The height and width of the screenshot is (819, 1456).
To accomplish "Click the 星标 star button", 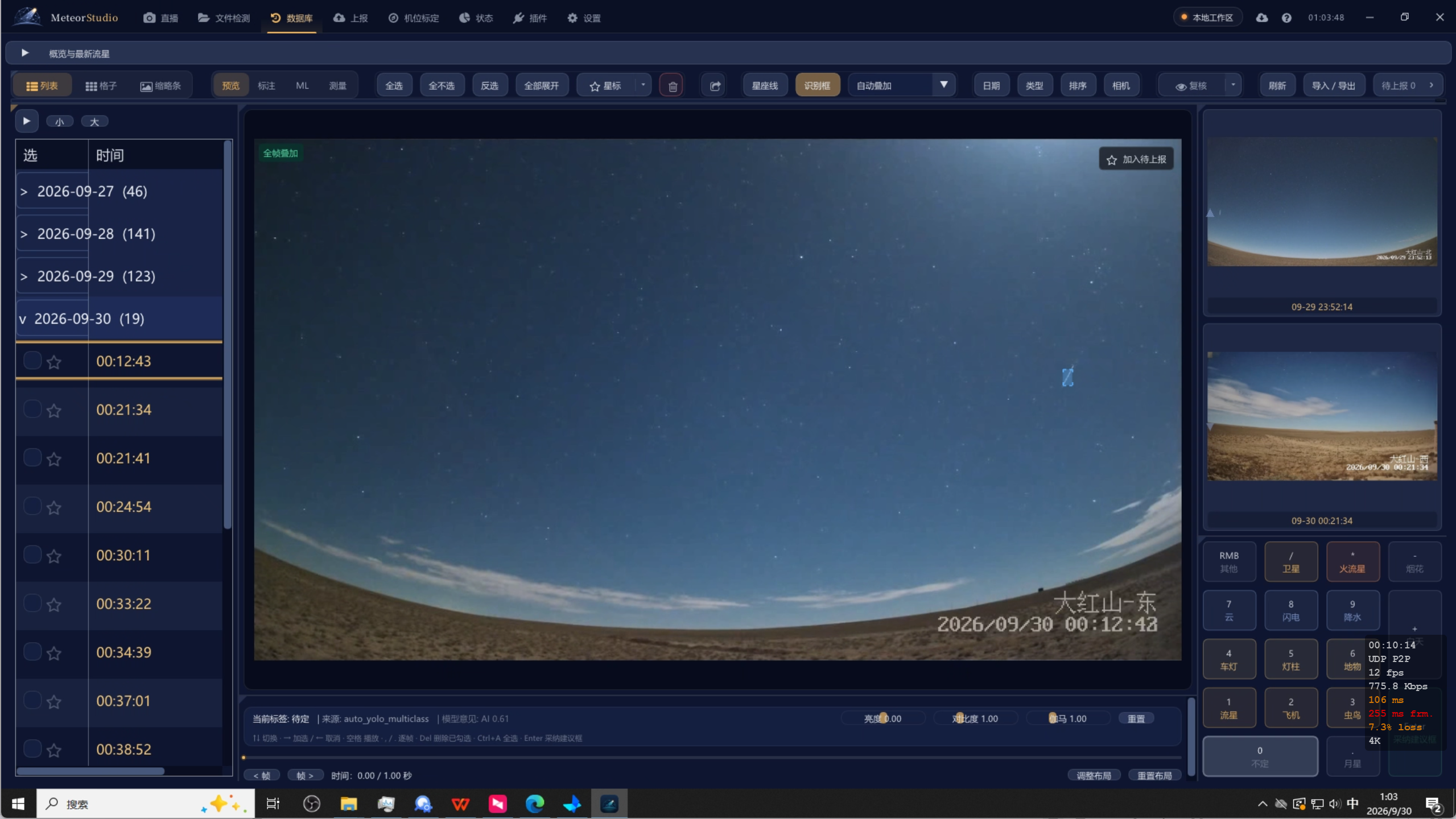I will click(x=606, y=86).
